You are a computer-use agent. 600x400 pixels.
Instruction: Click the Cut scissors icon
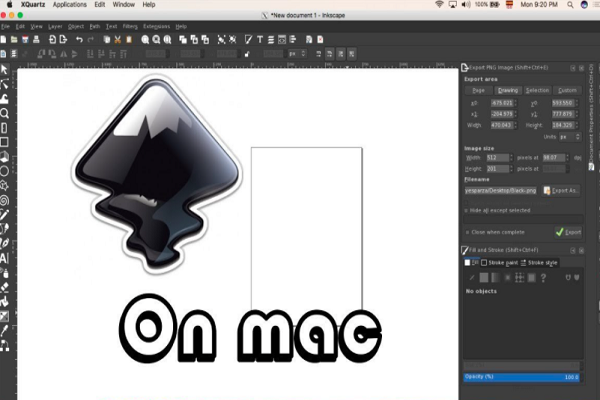(117, 39)
